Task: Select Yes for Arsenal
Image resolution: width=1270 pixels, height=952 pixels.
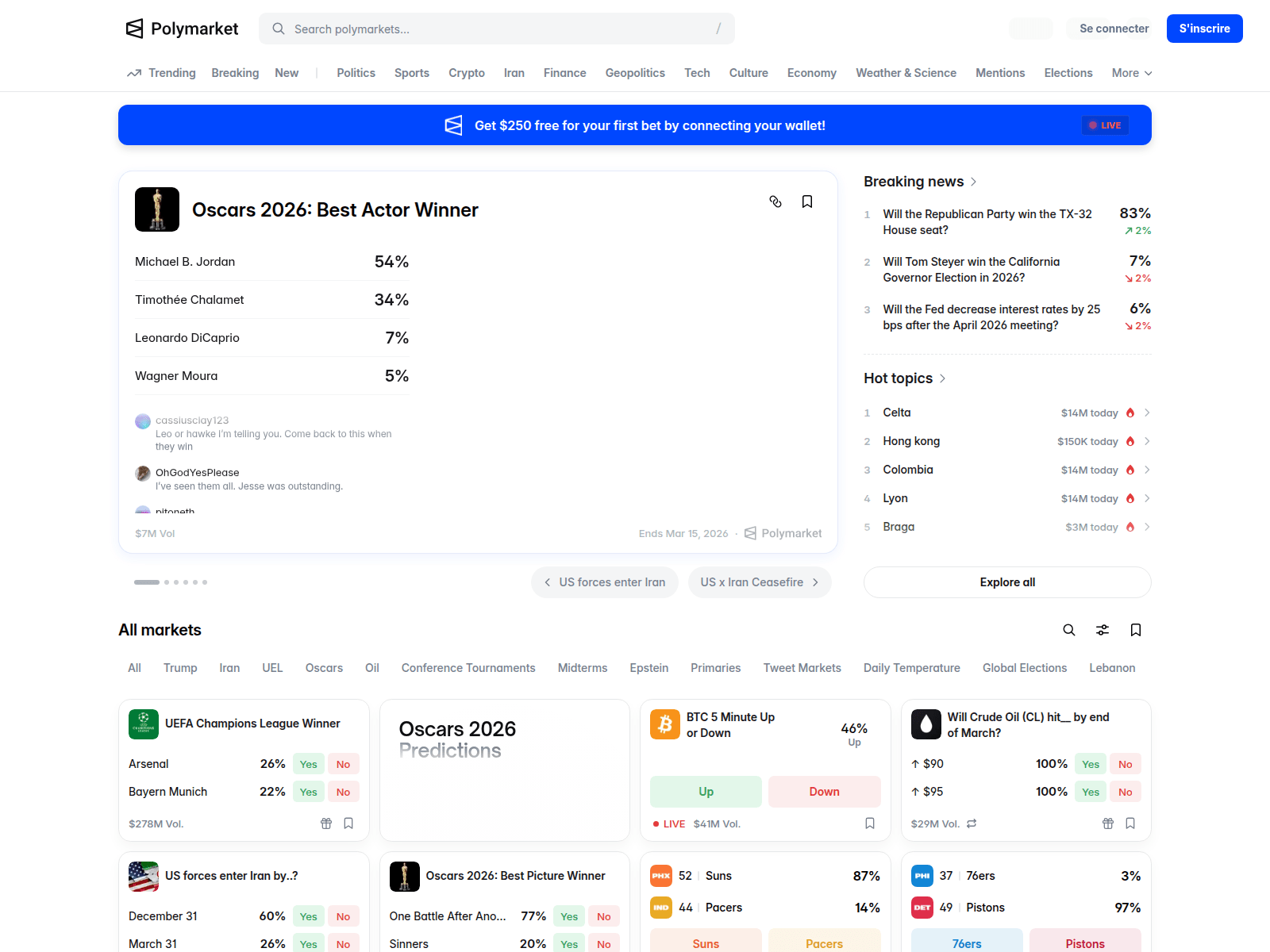Action: [x=308, y=763]
